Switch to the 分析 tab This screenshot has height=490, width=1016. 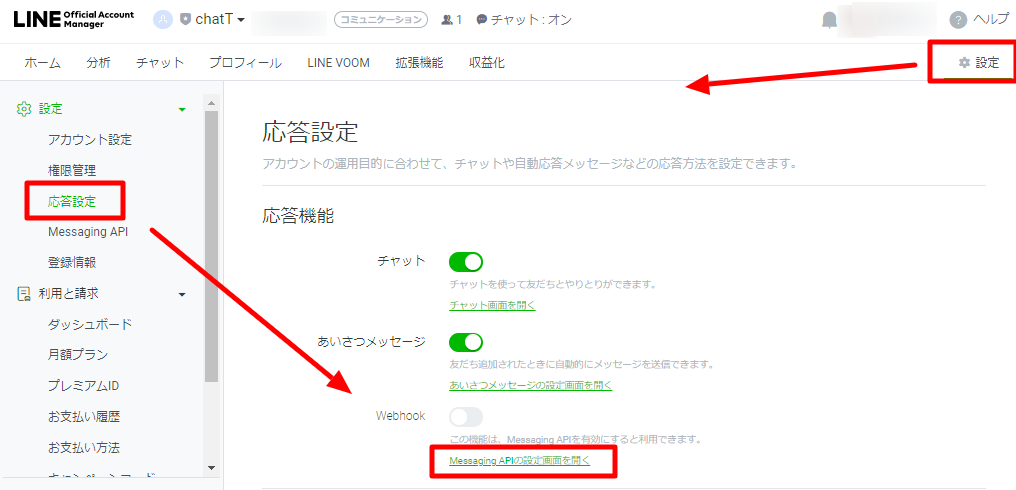(x=98, y=63)
